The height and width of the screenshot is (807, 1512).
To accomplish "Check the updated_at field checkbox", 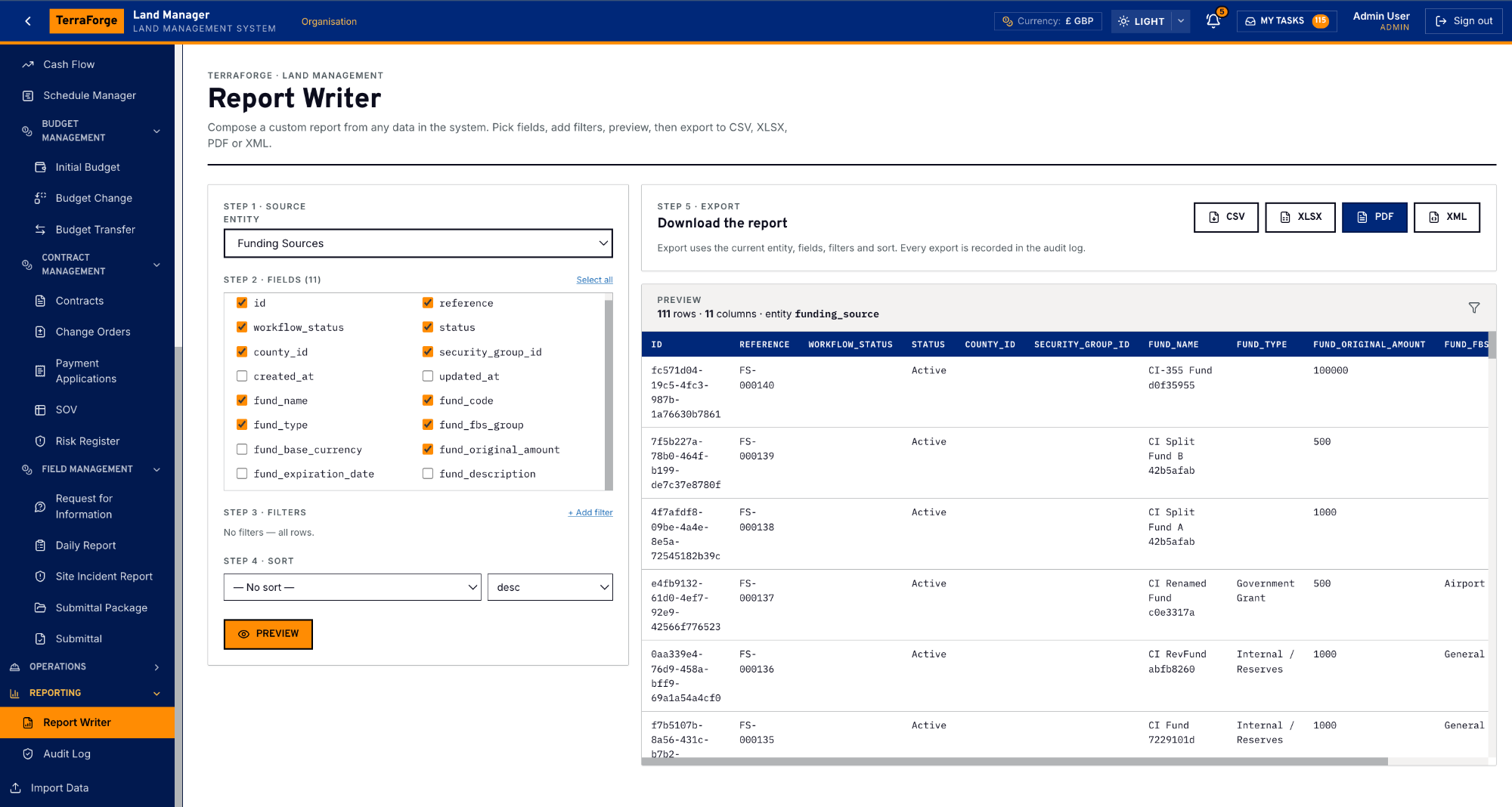I will (x=428, y=376).
